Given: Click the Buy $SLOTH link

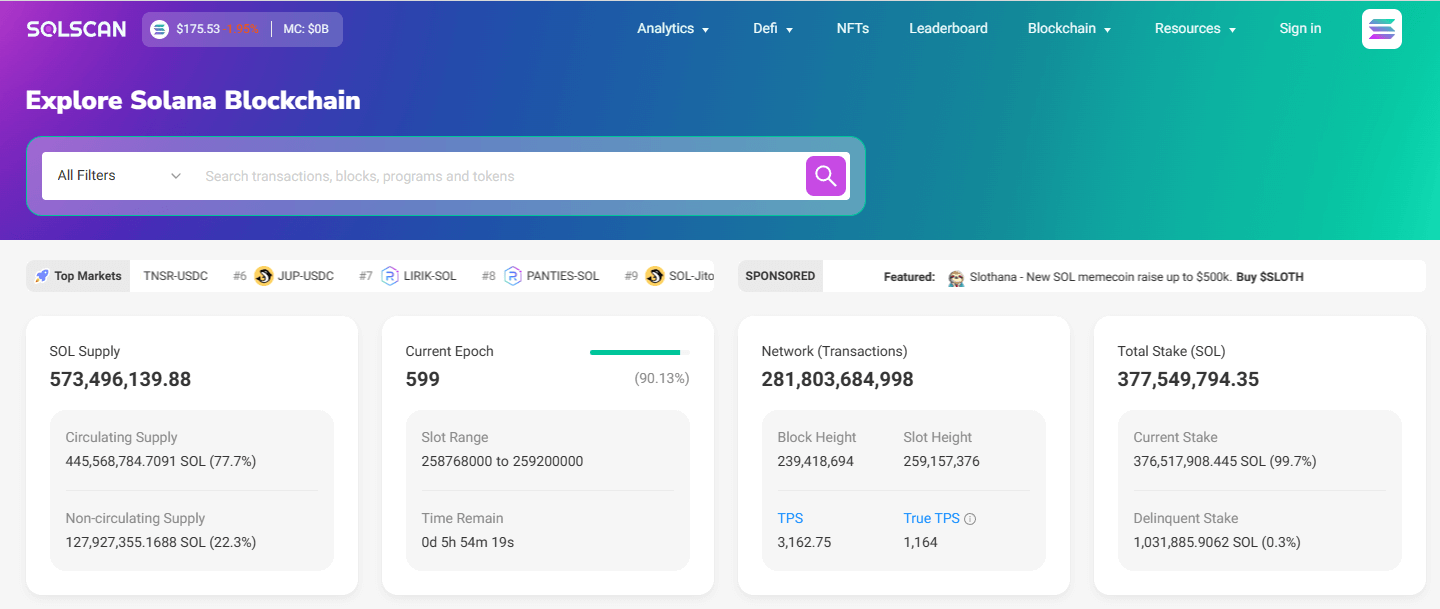Looking at the screenshot, I should tap(1269, 277).
